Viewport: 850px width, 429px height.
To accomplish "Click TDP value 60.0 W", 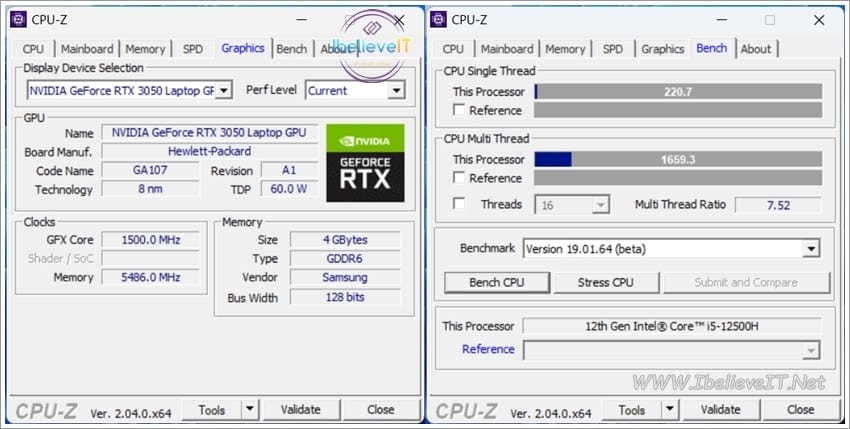I will [x=289, y=189].
